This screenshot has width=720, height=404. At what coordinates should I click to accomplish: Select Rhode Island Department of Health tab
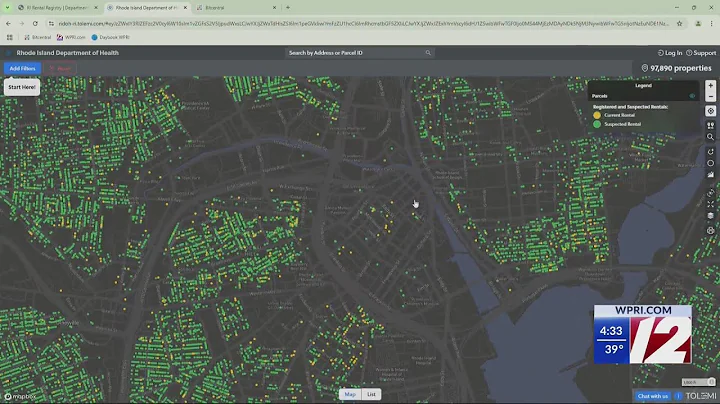[145, 7]
